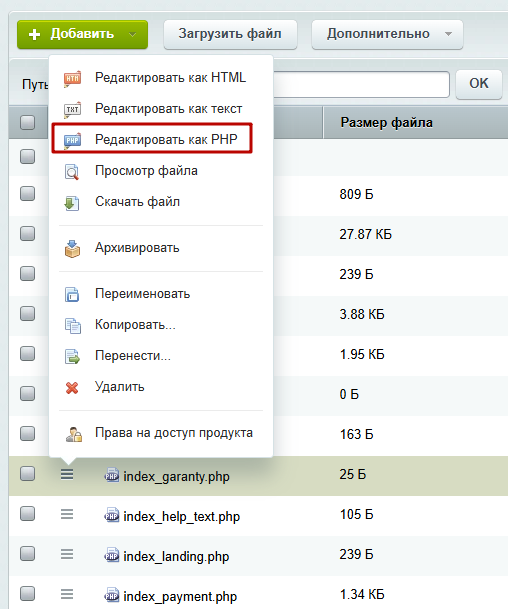The width and height of the screenshot is (508, 609).
Task: Expand the green Добавить button dropdown arrow
Action: click(132, 35)
